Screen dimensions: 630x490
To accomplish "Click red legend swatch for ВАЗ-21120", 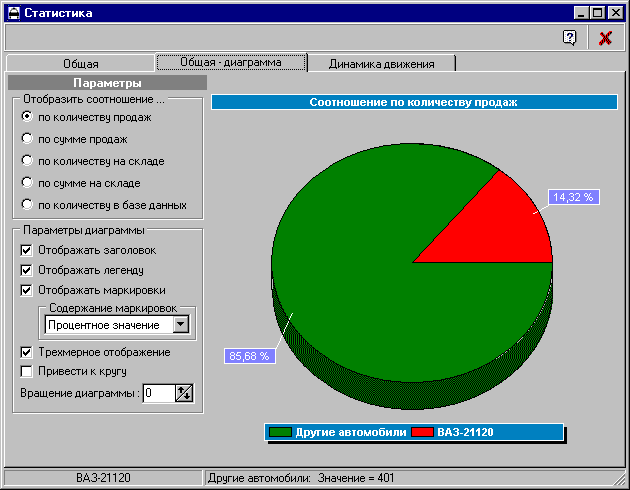I will point(422,432).
